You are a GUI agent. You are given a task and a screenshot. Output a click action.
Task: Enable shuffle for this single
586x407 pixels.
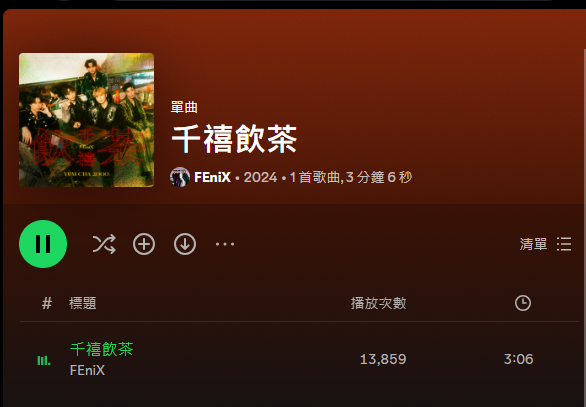(x=104, y=244)
